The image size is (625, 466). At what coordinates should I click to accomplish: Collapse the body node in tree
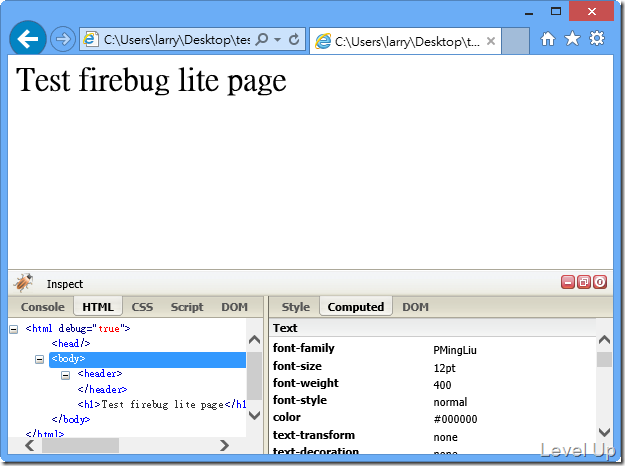(39, 360)
